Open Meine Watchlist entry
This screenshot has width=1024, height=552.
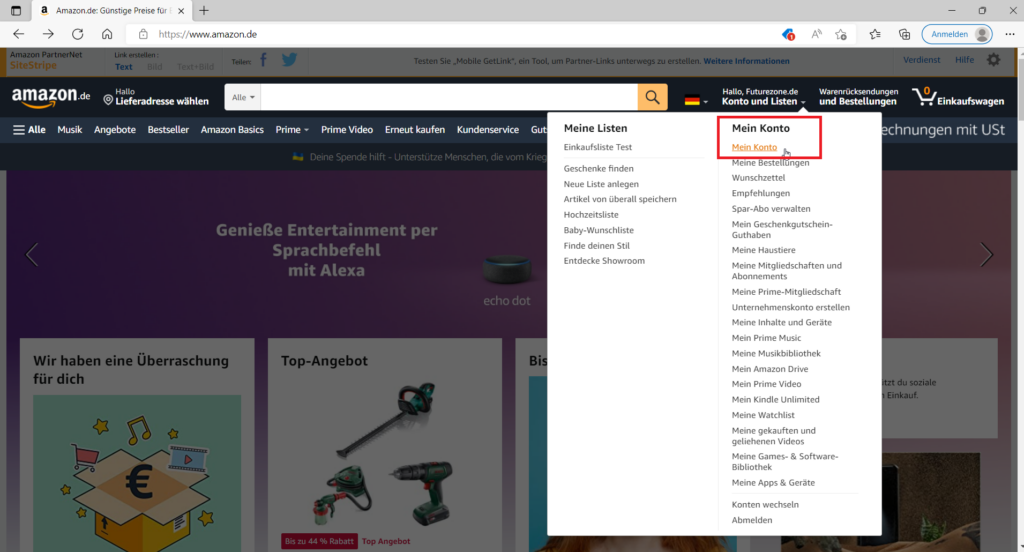(x=763, y=415)
